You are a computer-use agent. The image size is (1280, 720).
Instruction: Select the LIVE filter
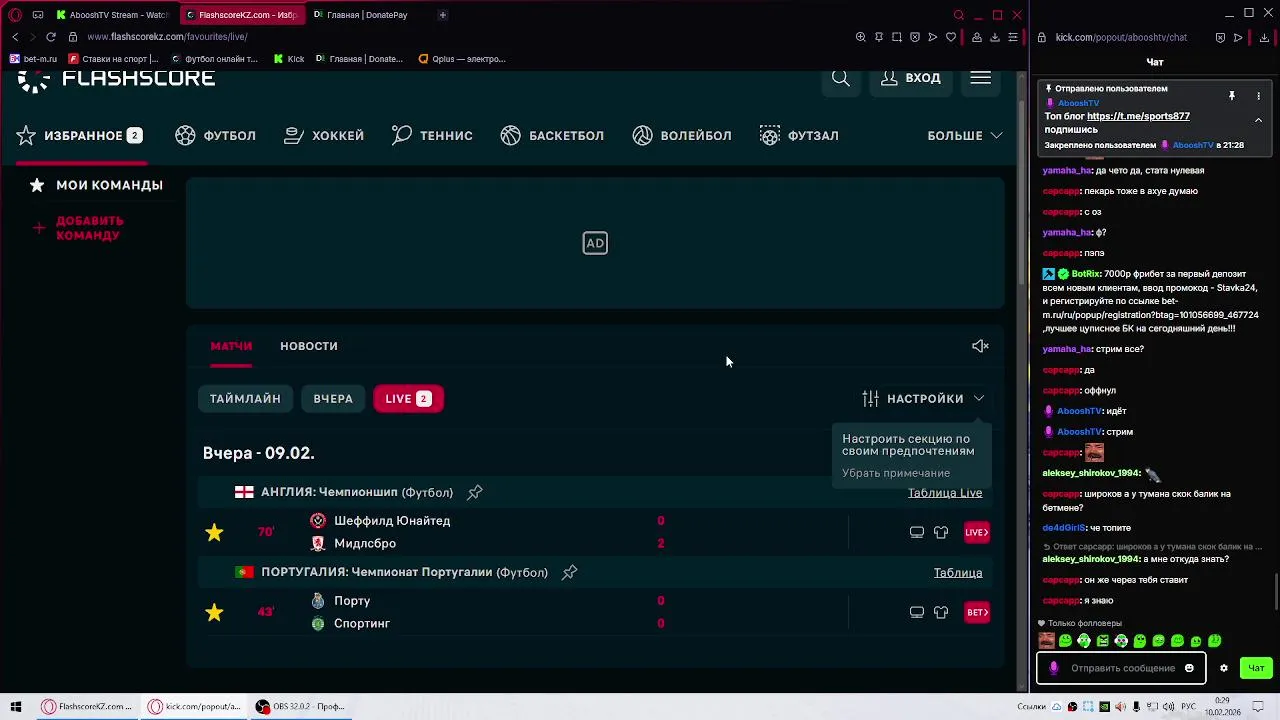[x=408, y=398]
